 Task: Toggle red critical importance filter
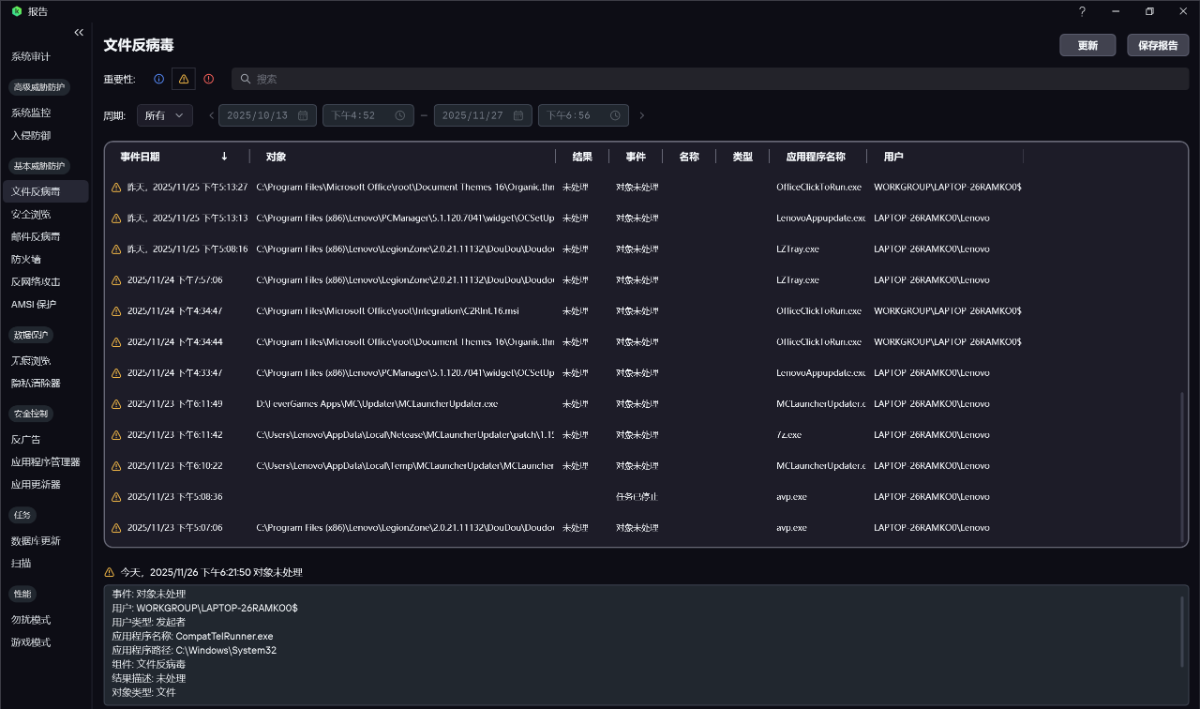pos(208,79)
